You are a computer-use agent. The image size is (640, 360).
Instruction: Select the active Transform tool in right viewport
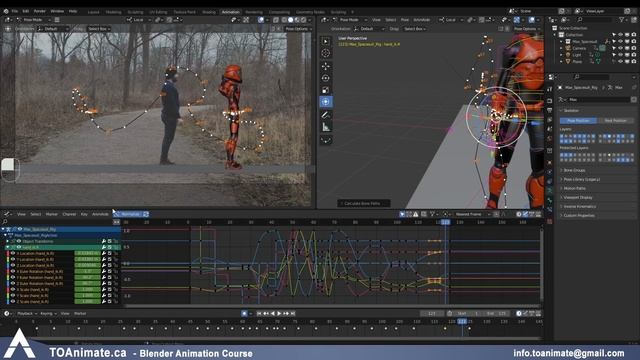point(326,102)
